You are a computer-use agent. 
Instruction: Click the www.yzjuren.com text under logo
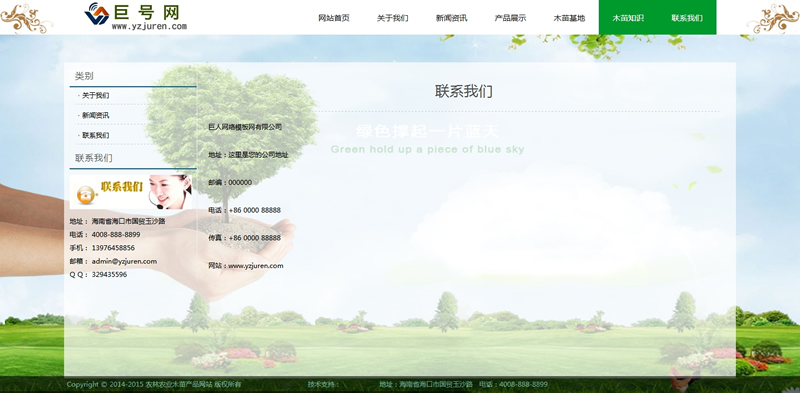coord(149,27)
